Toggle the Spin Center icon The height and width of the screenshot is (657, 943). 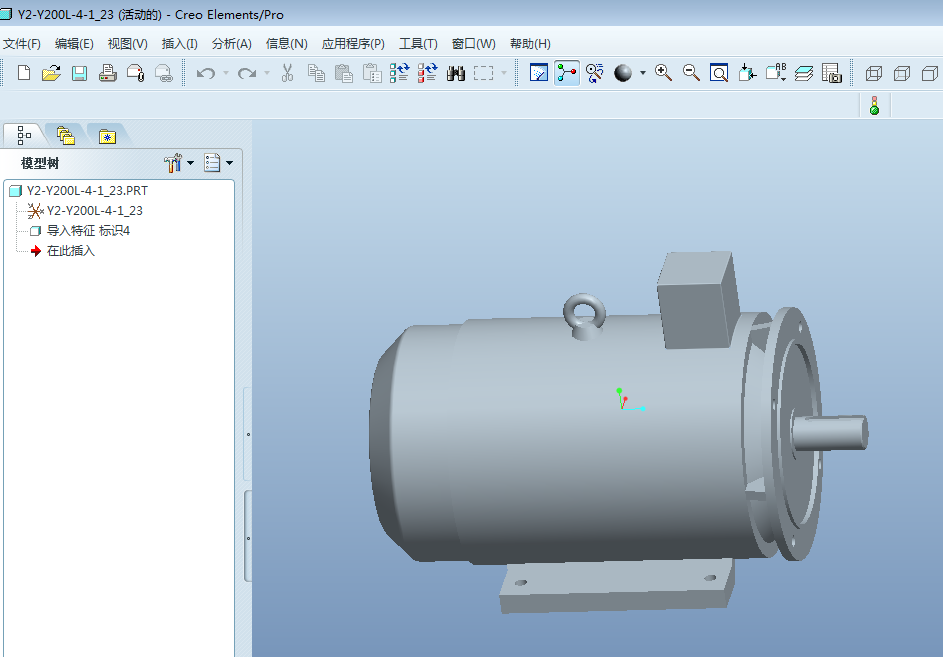click(x=567, y=73)
